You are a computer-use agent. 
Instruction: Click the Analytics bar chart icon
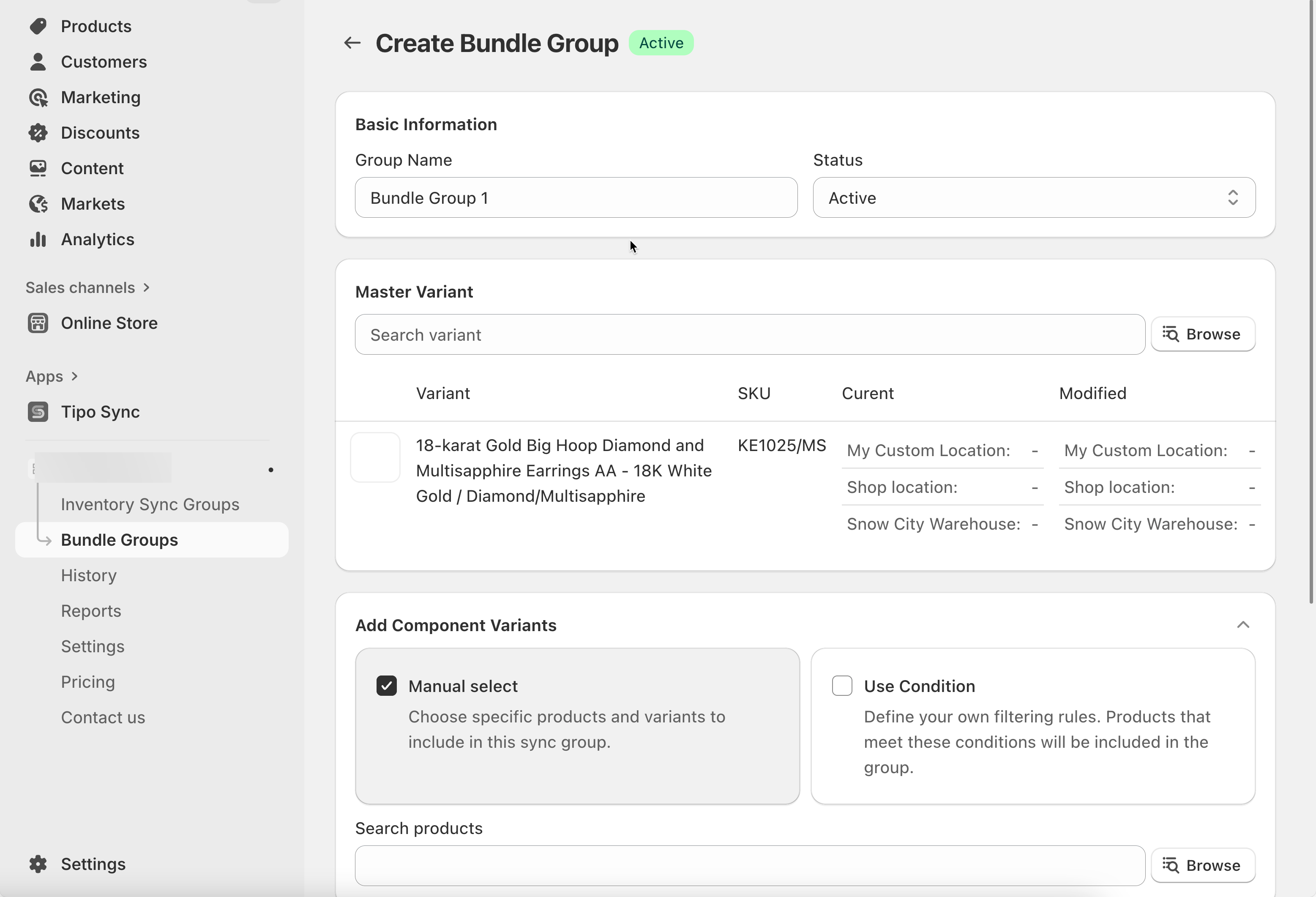(38, 240)
